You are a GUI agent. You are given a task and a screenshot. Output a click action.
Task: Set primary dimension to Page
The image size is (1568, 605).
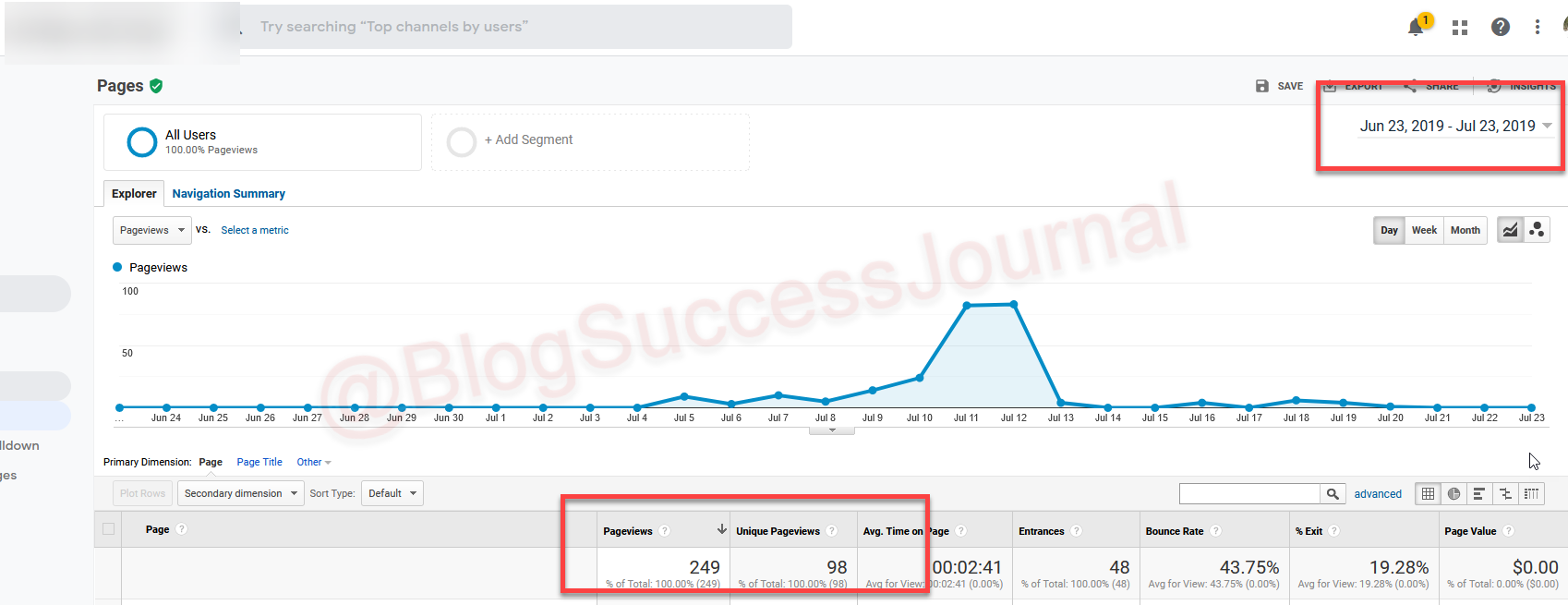click(x=211, y=462)
